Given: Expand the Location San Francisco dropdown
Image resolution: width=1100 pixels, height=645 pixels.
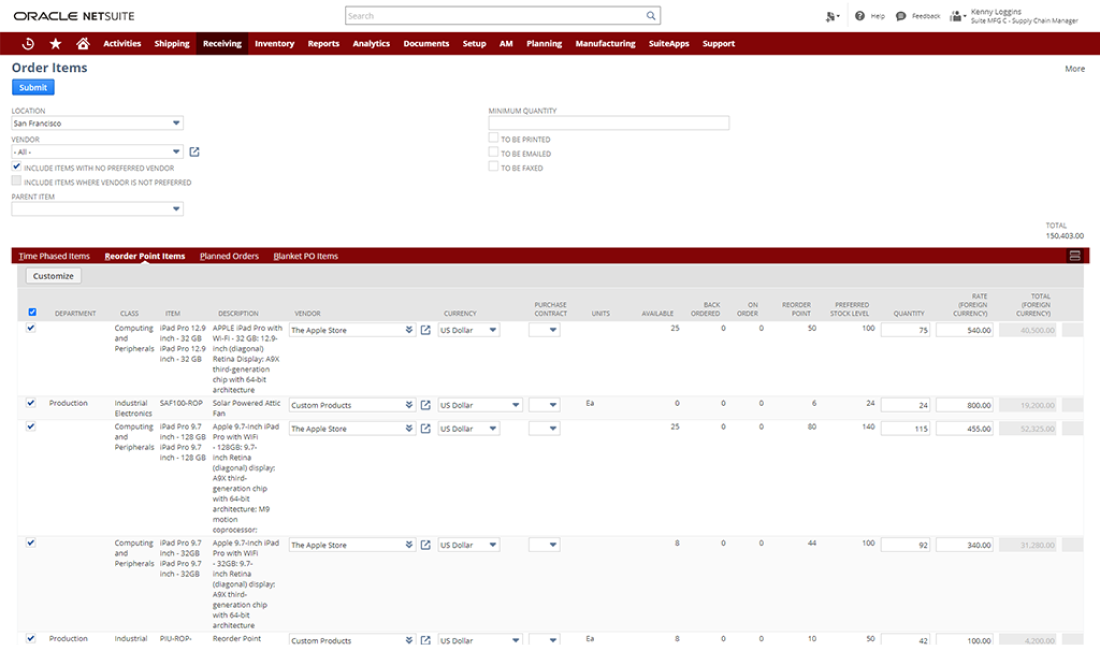Looking at the screenshot, I should 177,123.
